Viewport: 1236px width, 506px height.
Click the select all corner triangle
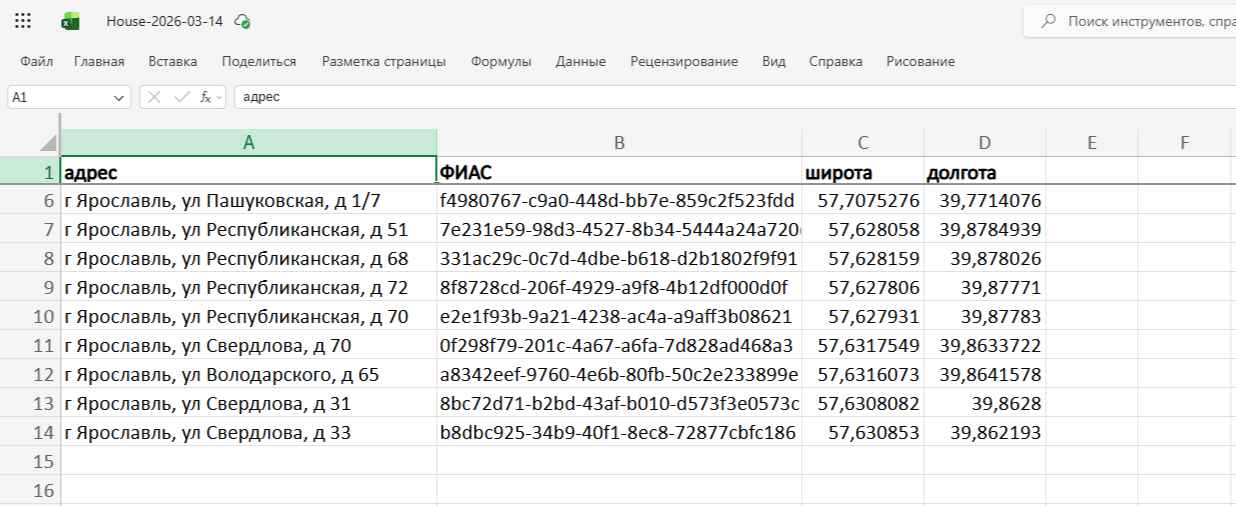(x=47, y=145)
